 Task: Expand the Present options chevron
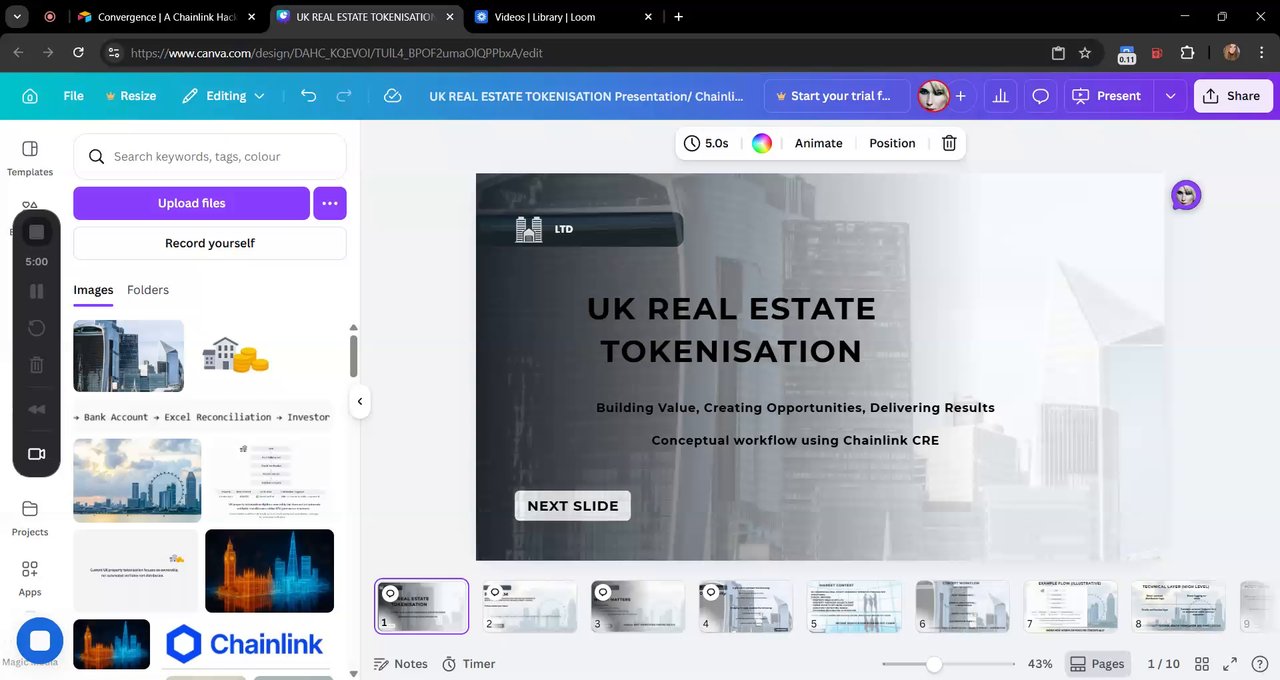[1170, 96]
